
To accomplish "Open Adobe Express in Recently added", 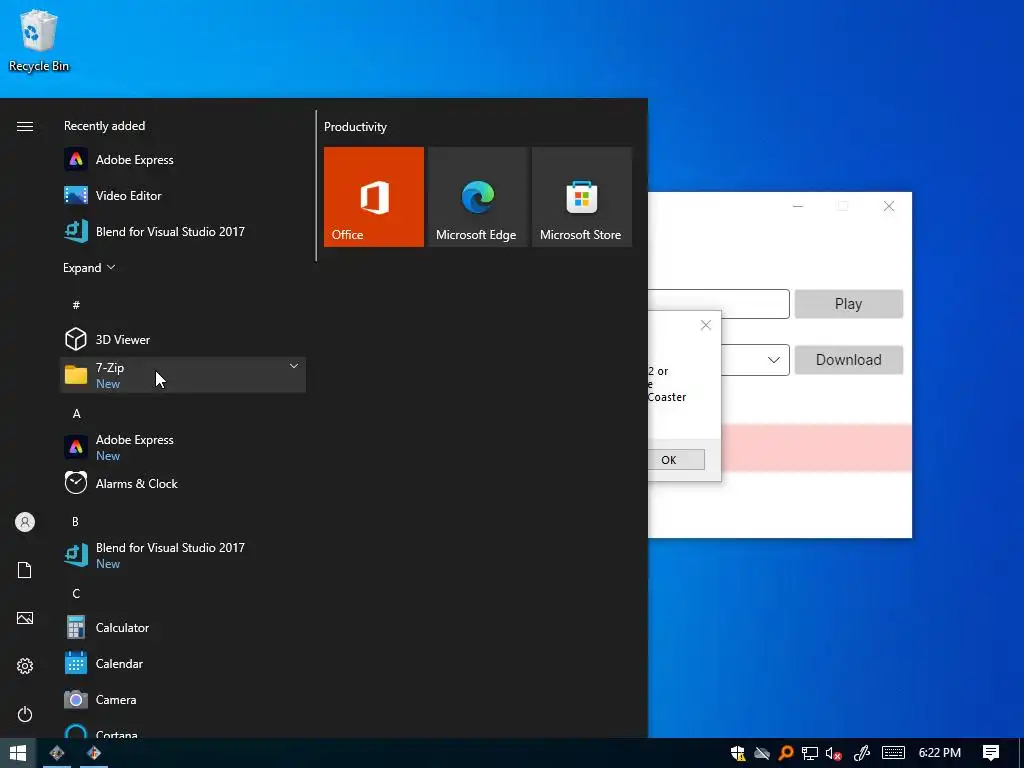I will pos(183,159).
